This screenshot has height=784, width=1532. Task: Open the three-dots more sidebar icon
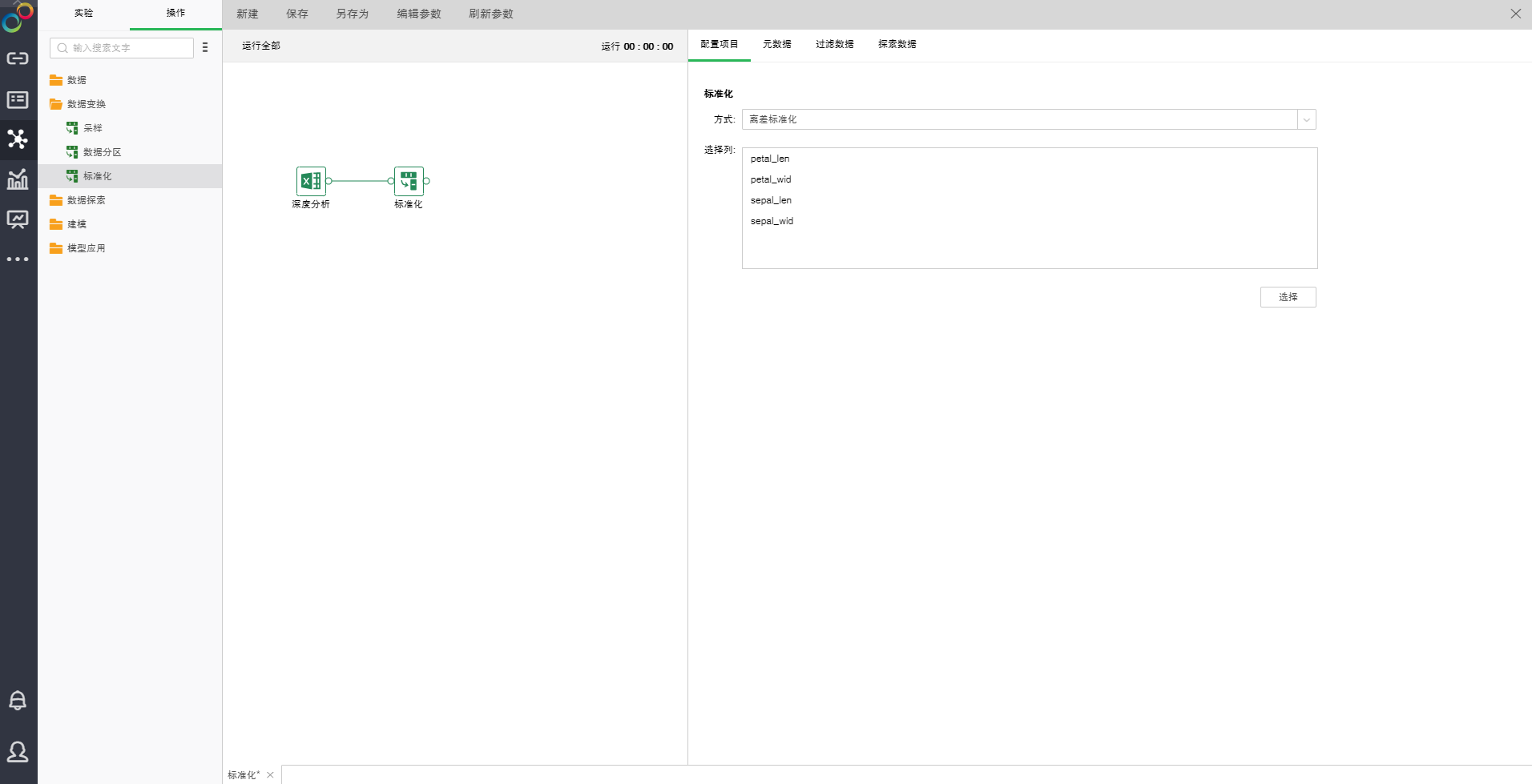[x=18, y=259]
